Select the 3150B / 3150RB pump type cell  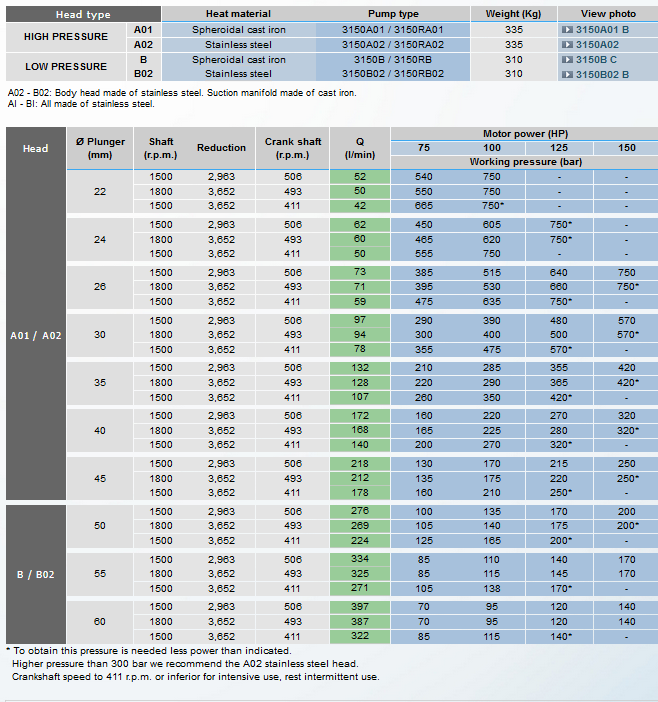click(392, 60)
